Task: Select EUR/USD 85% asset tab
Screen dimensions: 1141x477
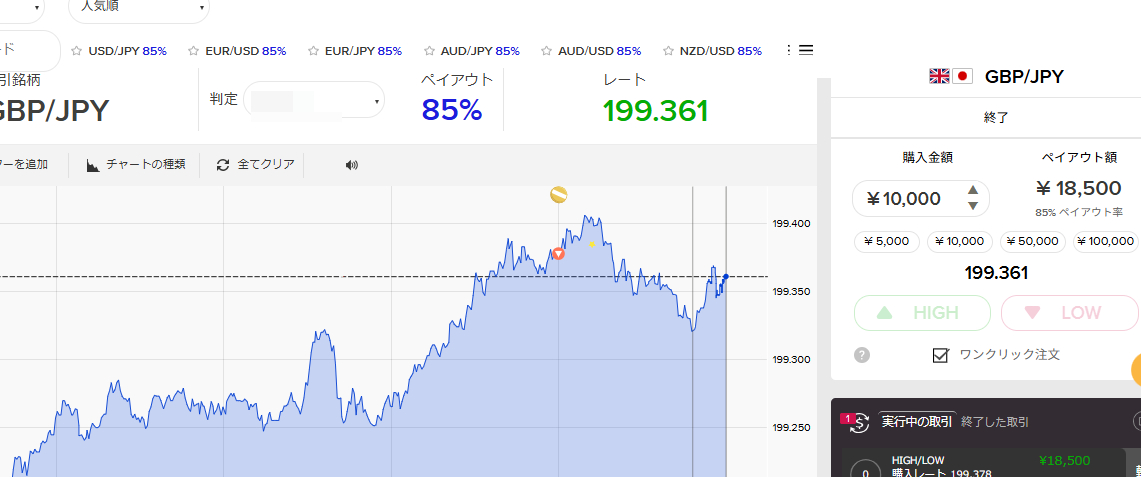Action: tap(245, 51)
